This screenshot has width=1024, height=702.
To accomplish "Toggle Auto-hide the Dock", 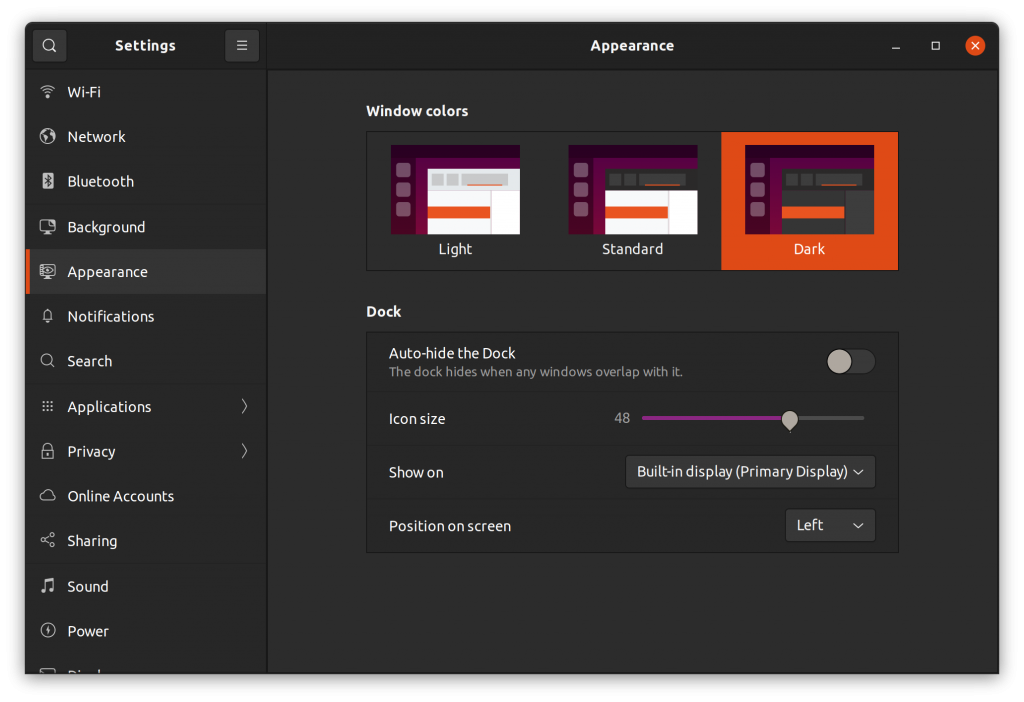I will tap(850, 362).
